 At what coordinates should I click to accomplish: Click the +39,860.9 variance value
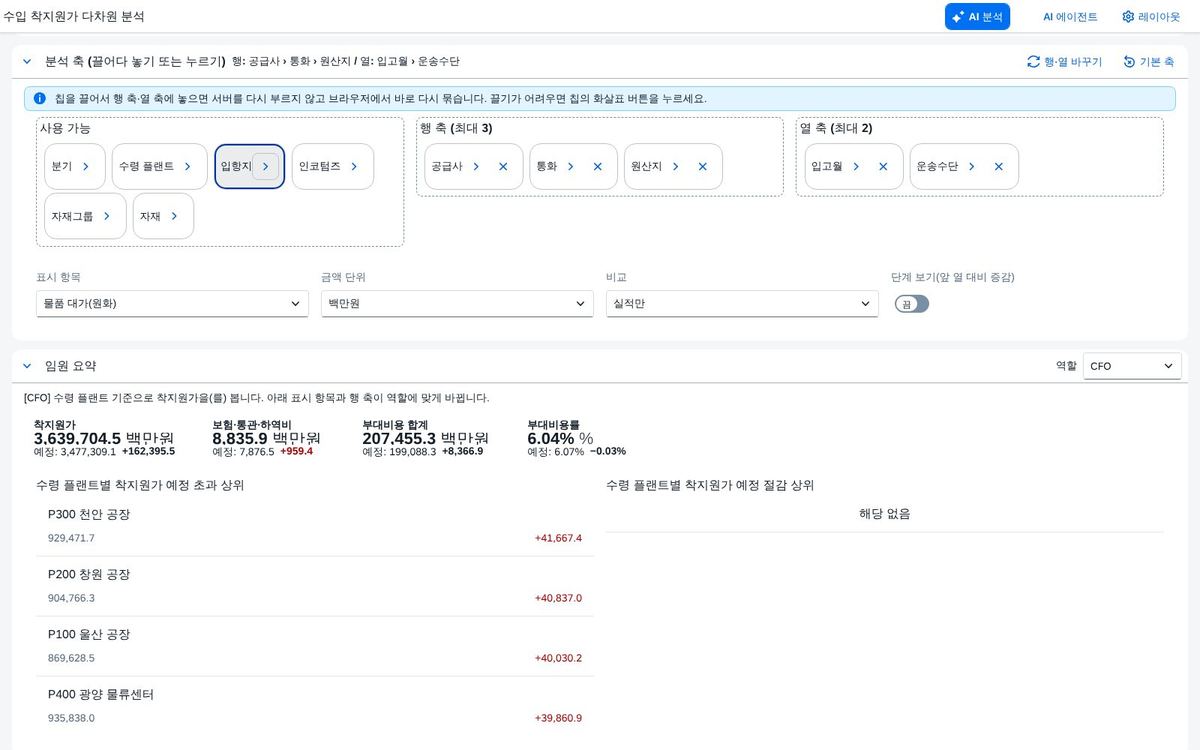point(558,718)
